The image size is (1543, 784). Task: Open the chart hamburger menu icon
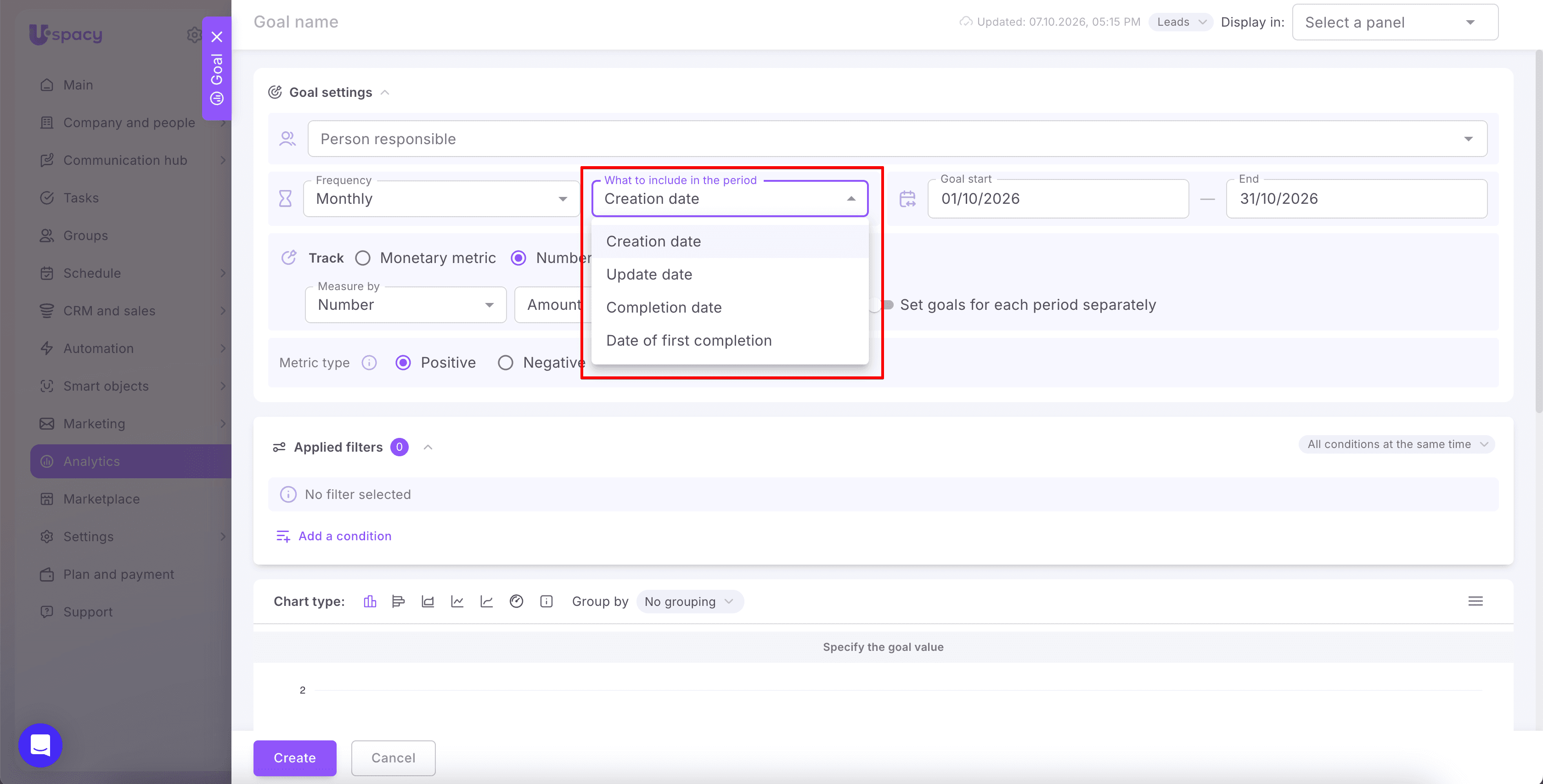coord(1475,601)
